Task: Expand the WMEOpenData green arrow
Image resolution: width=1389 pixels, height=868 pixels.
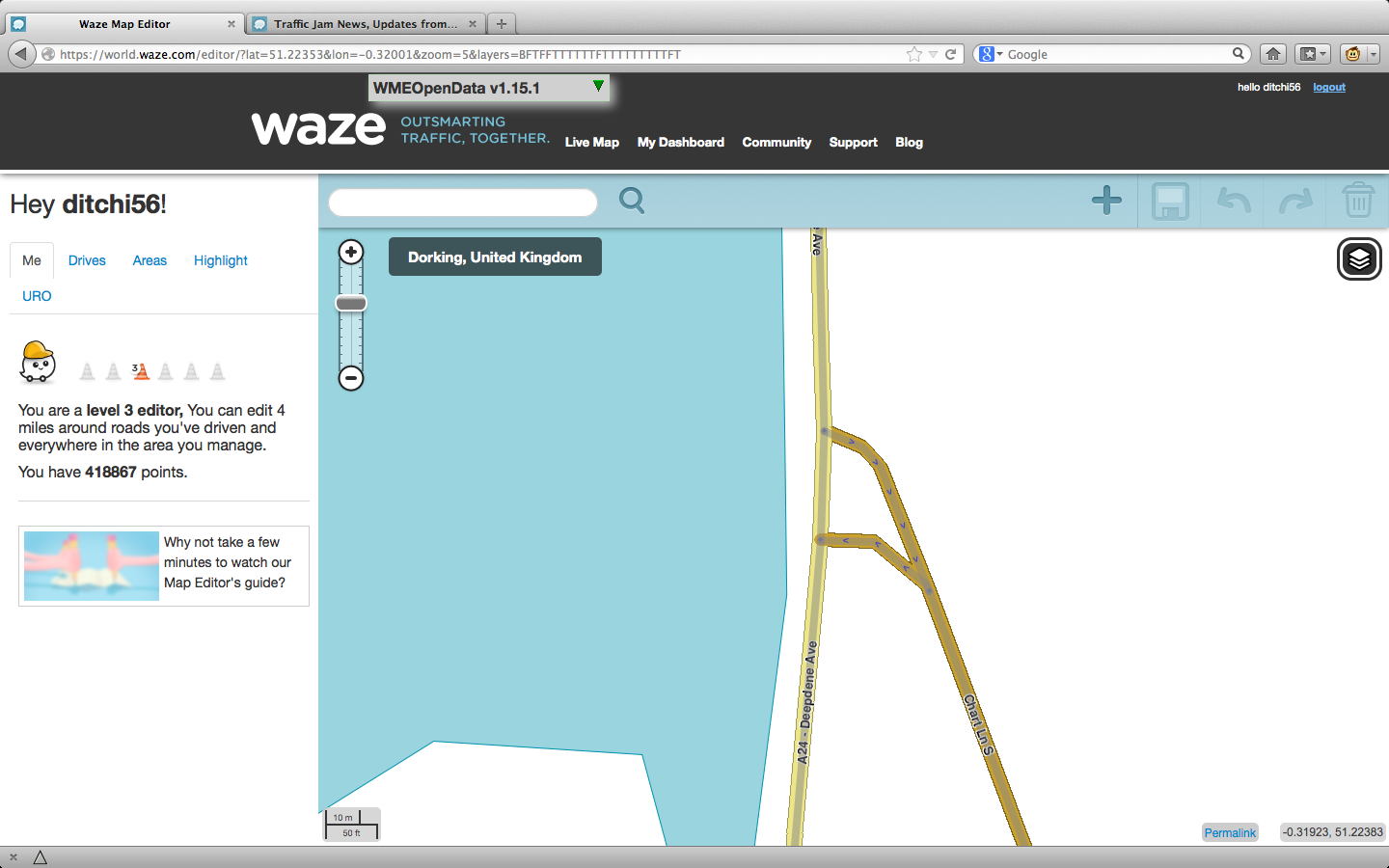Action: coord(598,87)
